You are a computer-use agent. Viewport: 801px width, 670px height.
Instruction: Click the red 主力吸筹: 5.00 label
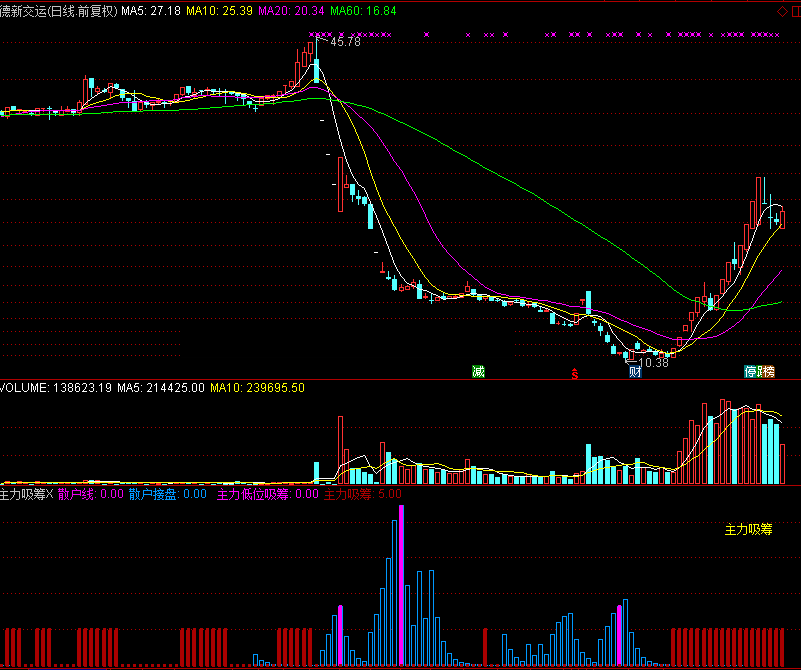point(363,494)
